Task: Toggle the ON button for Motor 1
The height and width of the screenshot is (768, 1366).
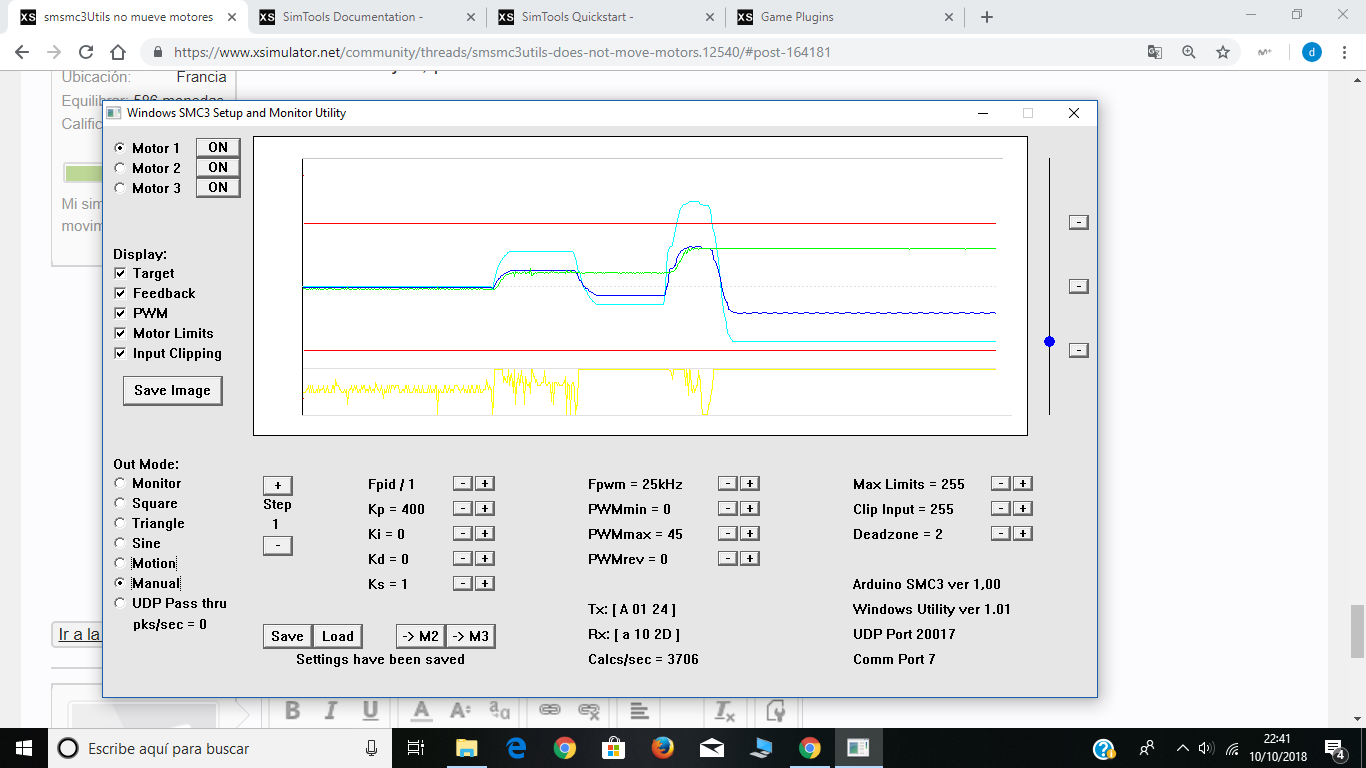Action: pos(218,147)
